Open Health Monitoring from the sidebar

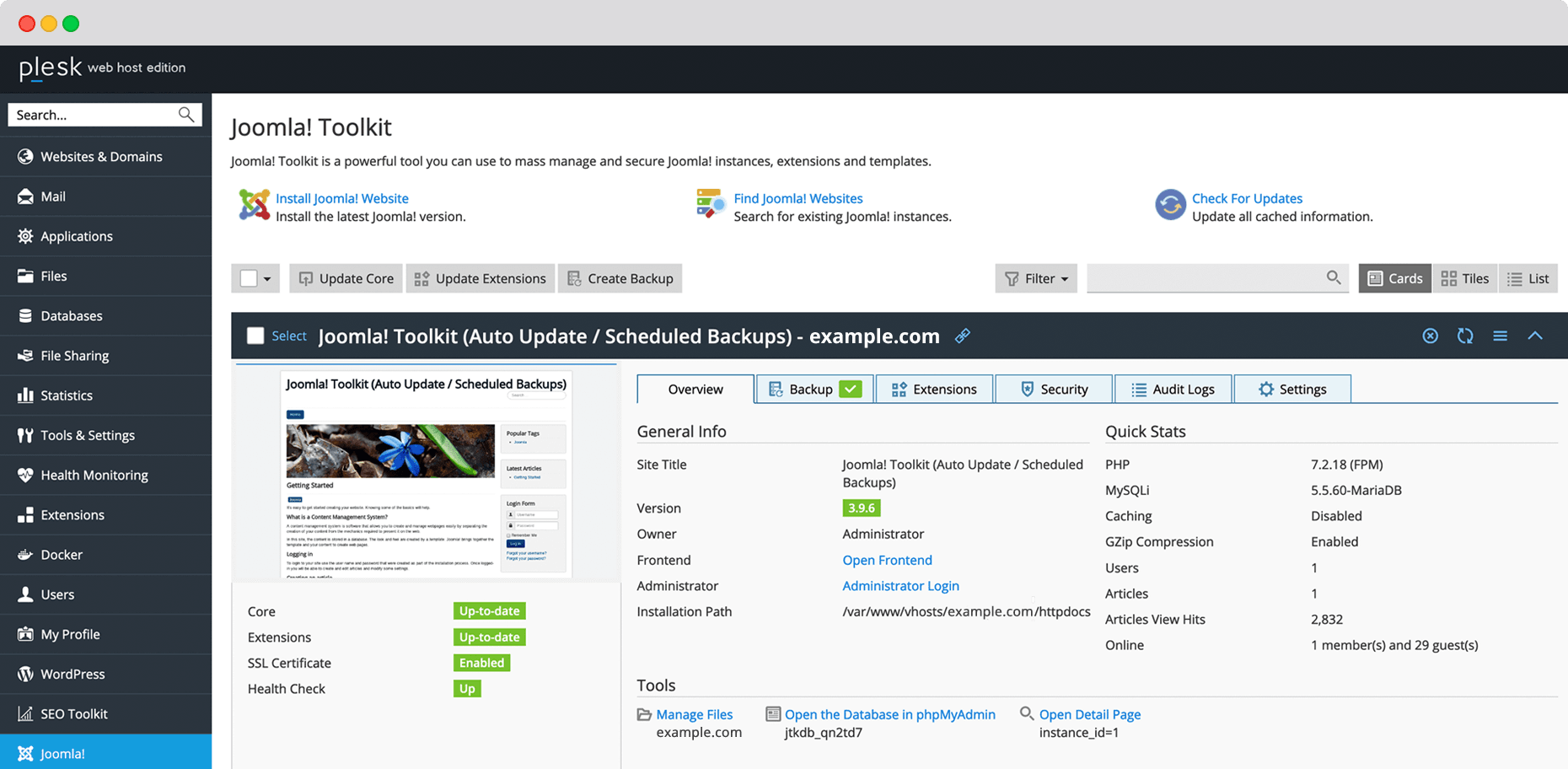click(x=93, y=475)
